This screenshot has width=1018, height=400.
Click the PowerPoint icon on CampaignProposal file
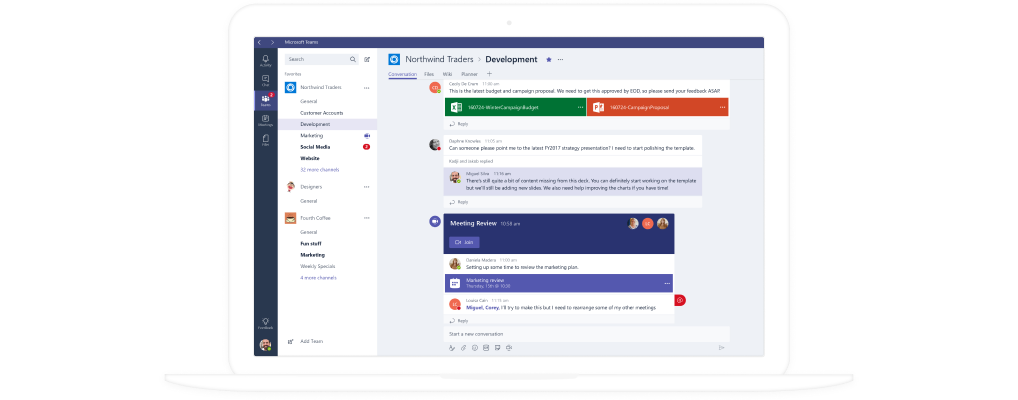(x=599, y=107)
